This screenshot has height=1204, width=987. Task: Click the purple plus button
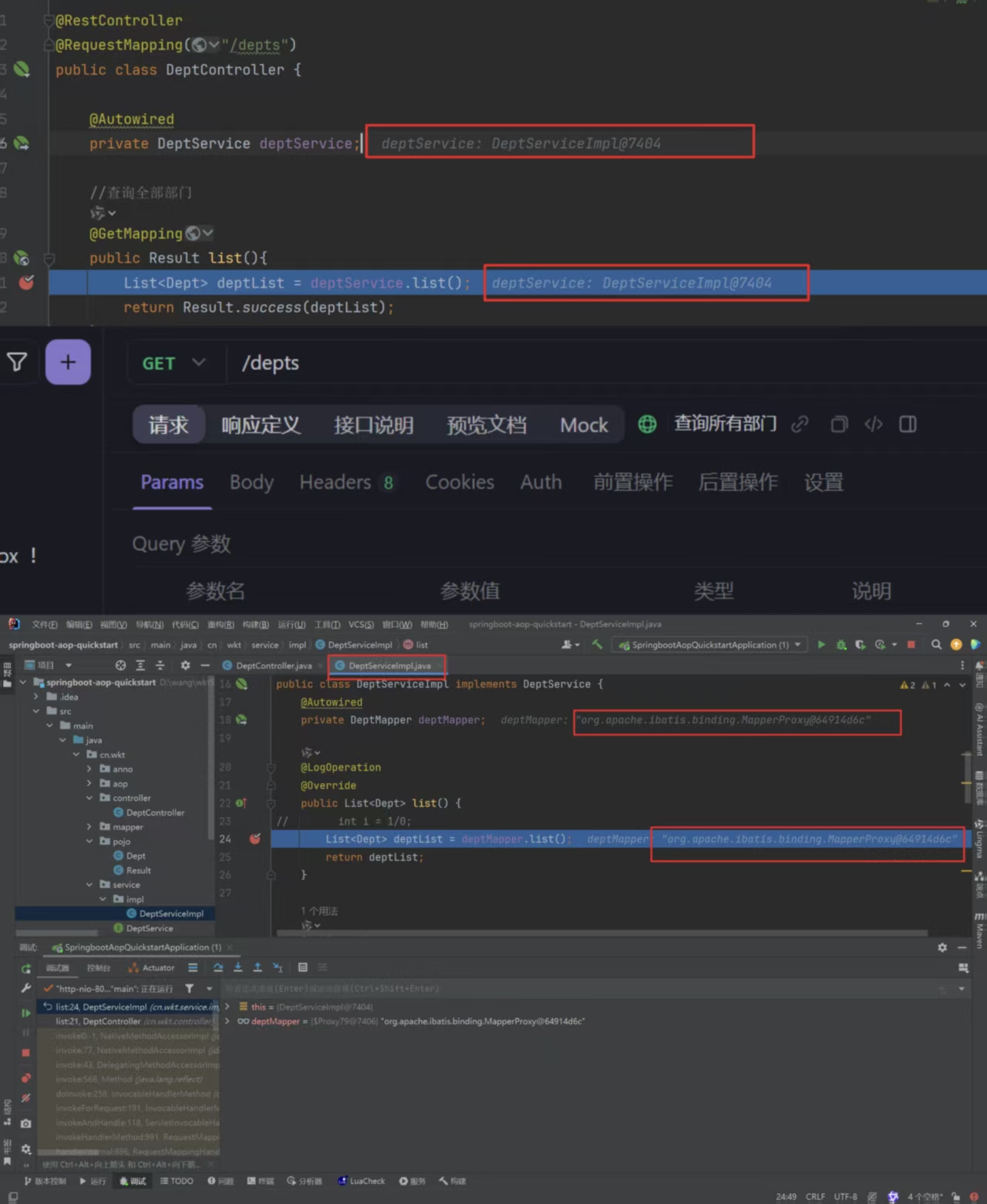pyautogui.click(x=68, y=362)
